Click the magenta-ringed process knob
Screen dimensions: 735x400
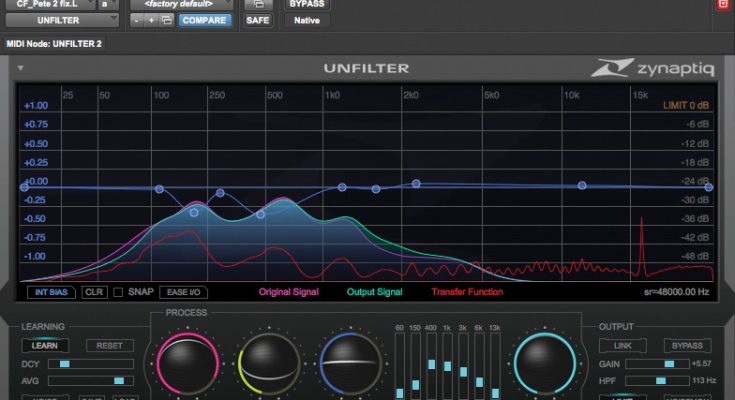(x=187, y=366)
